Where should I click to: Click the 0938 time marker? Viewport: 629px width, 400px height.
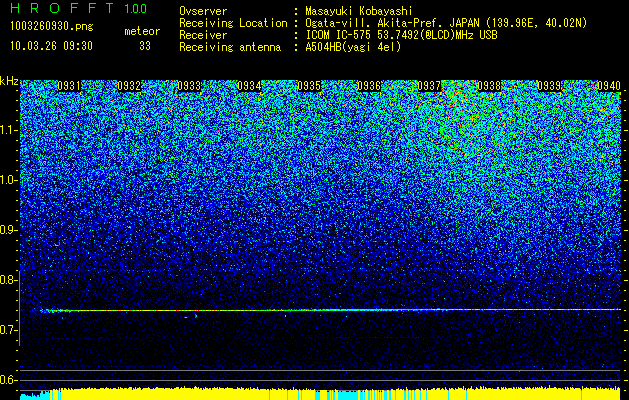click(489, 86)
